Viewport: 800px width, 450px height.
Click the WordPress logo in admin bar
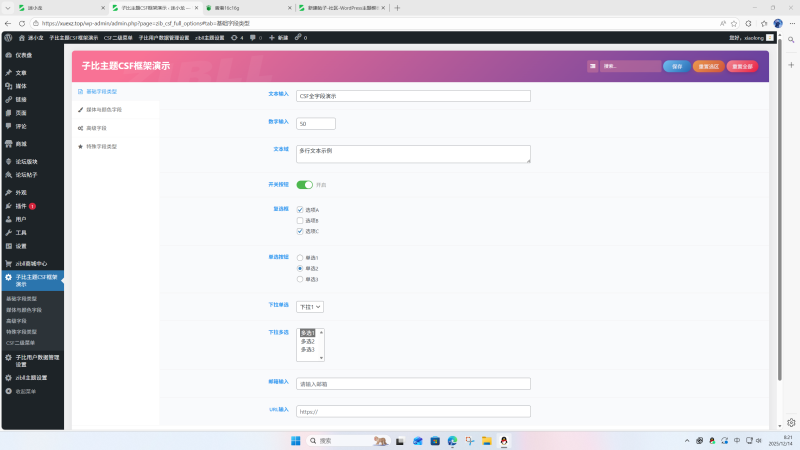(8, 37)
